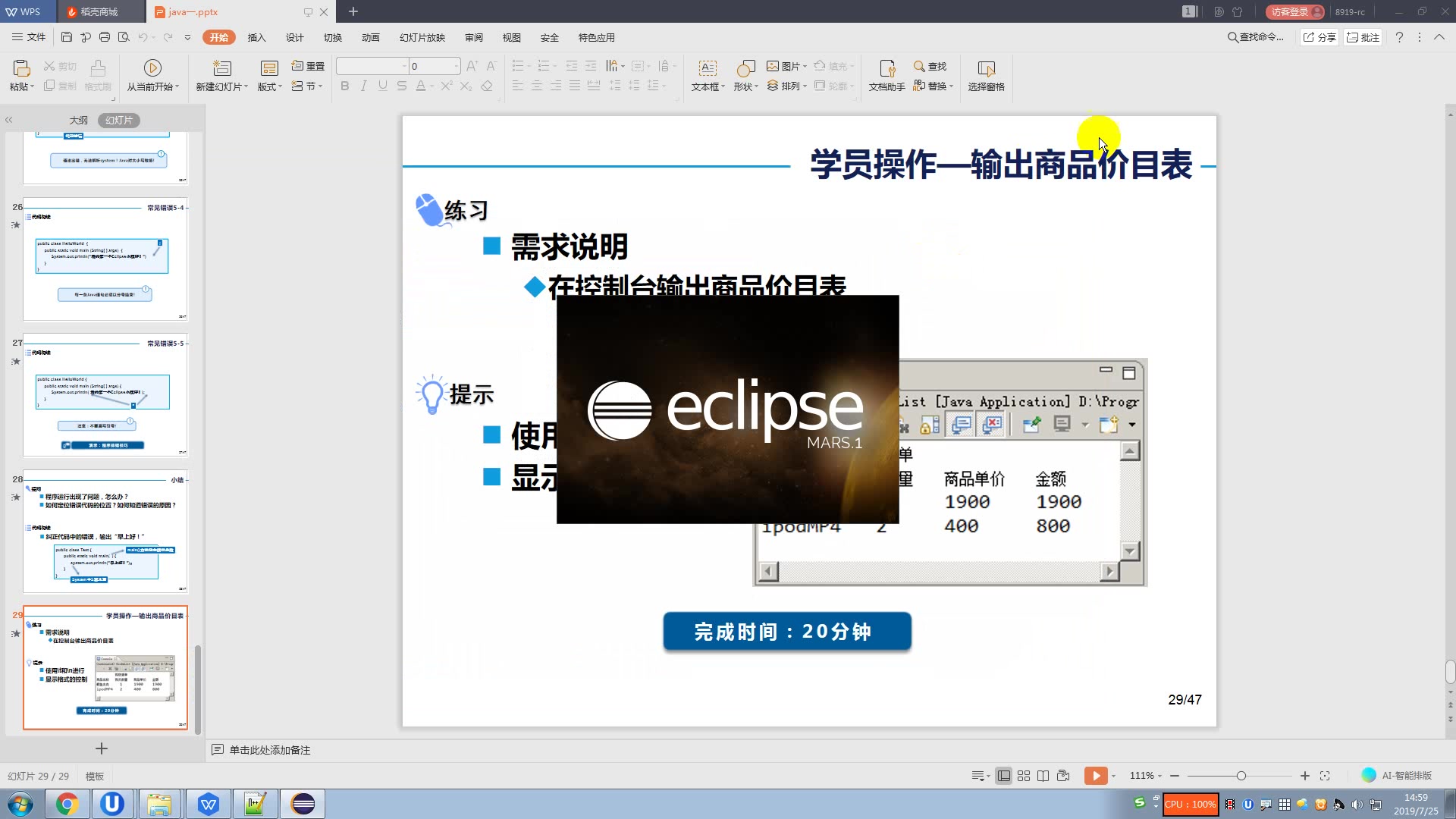Toggle Subscript formatting
Screen dimensions: 1456x819
466,86
